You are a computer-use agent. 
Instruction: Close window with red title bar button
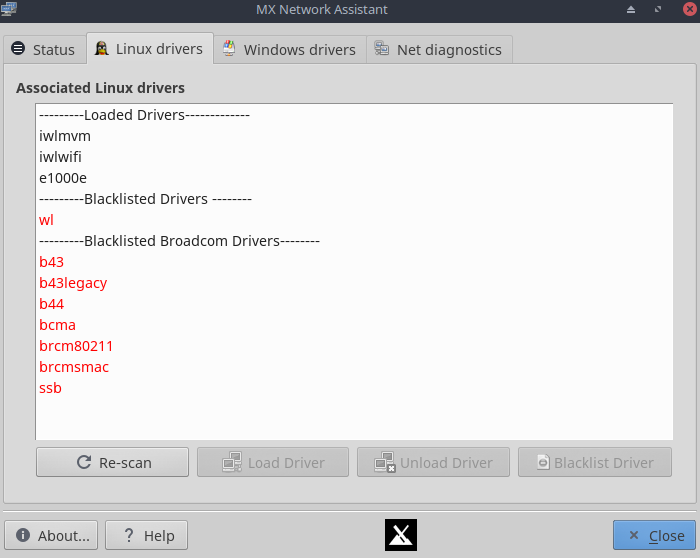pos(690,9)
